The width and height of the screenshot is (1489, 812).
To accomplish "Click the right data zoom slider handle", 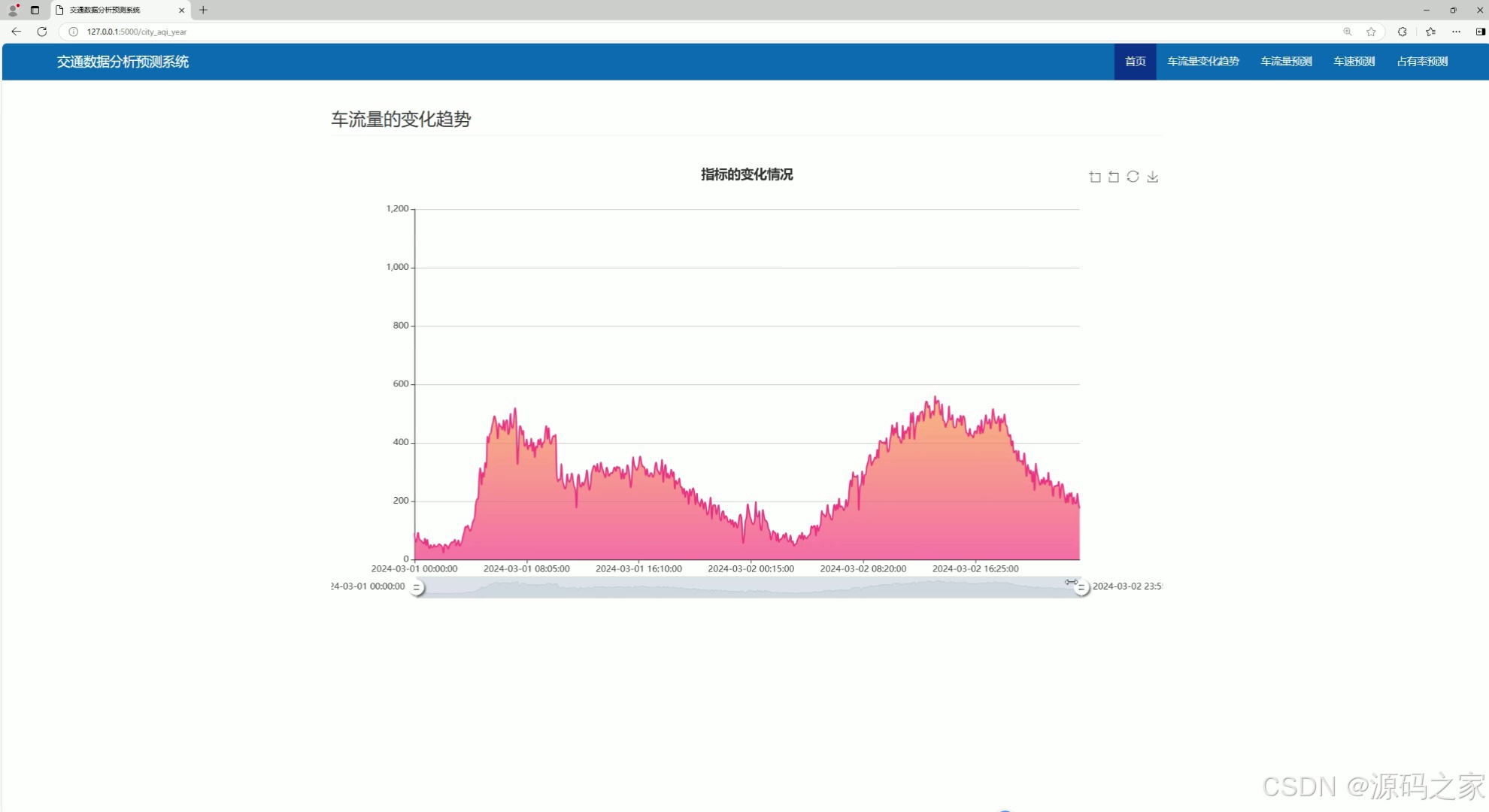I will (x=1081, y=588).
